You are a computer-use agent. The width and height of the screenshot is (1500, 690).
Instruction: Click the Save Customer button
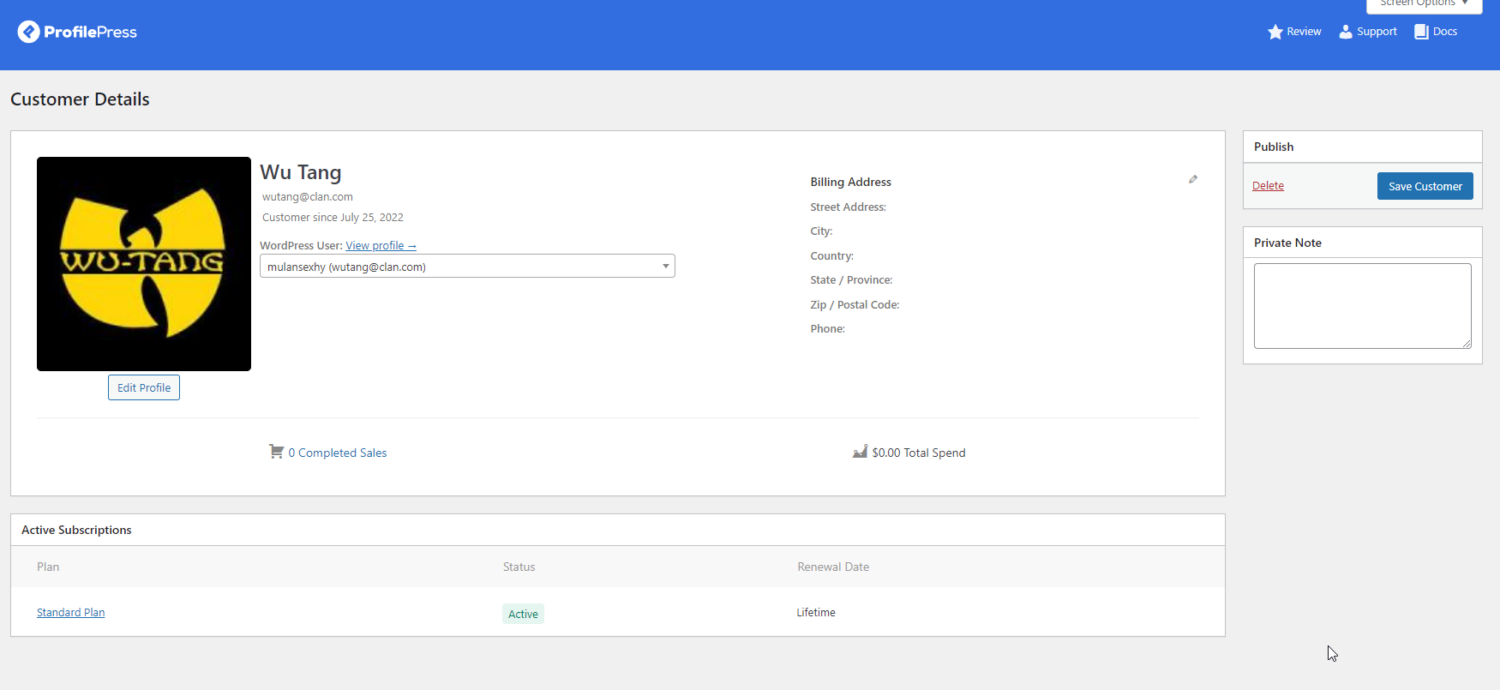(x=1425, y=186)
